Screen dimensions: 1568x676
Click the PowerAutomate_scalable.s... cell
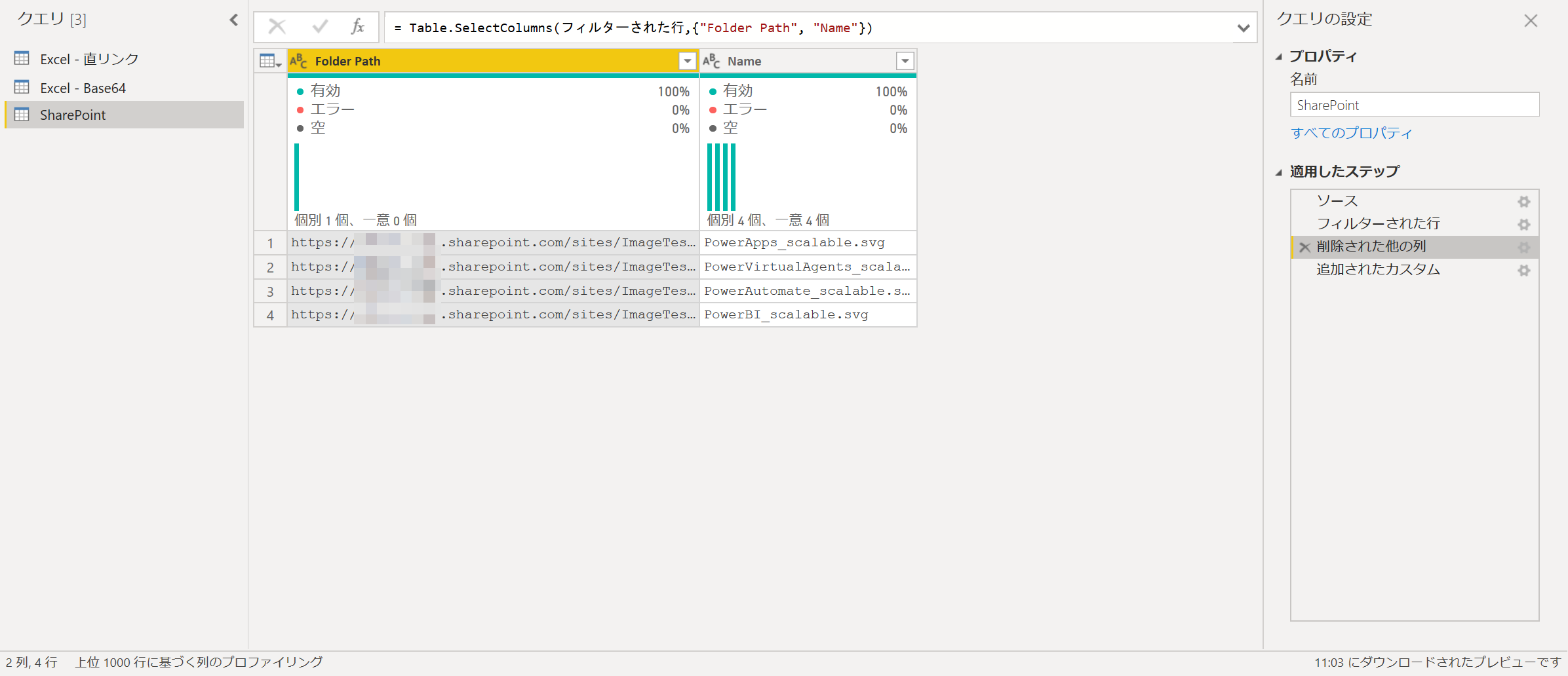(808, 291)
